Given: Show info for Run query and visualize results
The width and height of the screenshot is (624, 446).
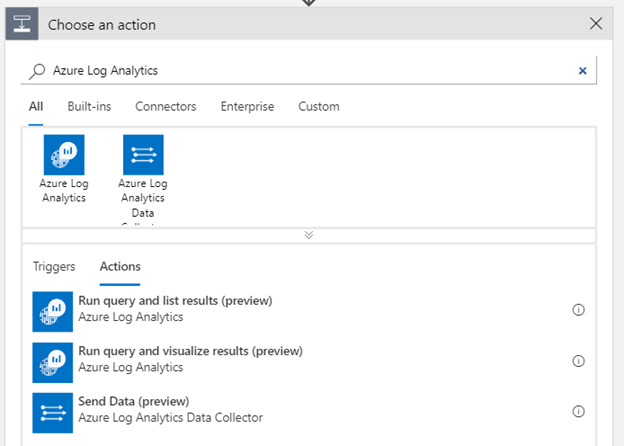Looking at the screenshot, I should click(578, 360).
